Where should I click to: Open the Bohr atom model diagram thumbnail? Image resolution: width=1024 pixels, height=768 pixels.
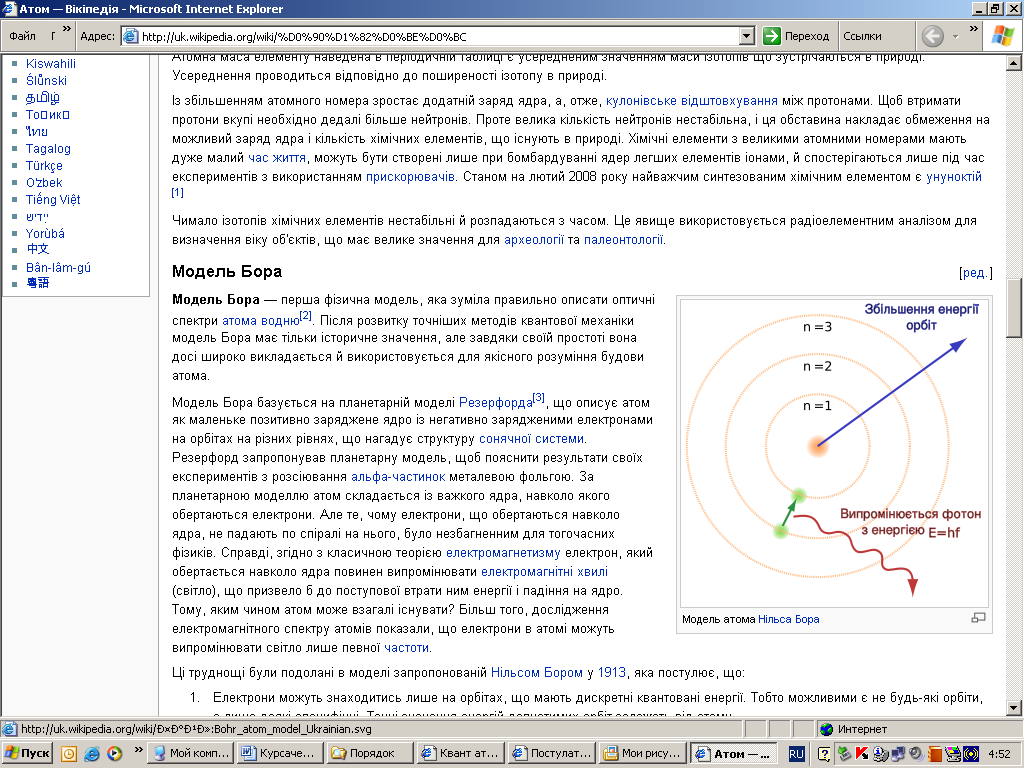click(834, 452)
